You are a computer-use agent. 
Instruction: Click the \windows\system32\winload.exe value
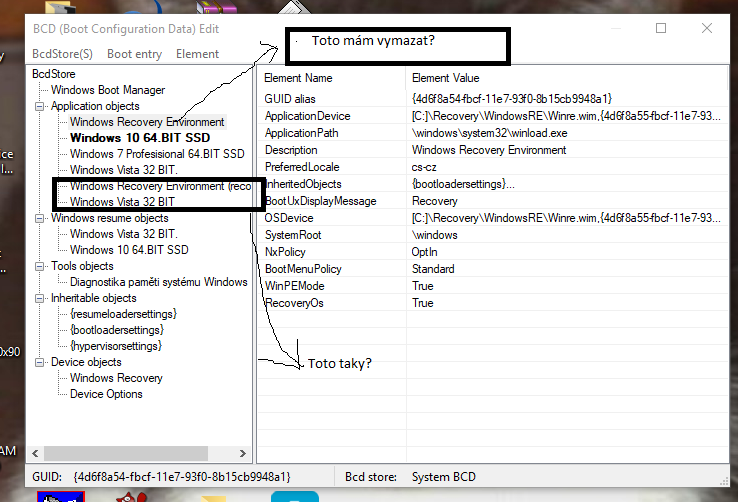[x=489, y=133]
